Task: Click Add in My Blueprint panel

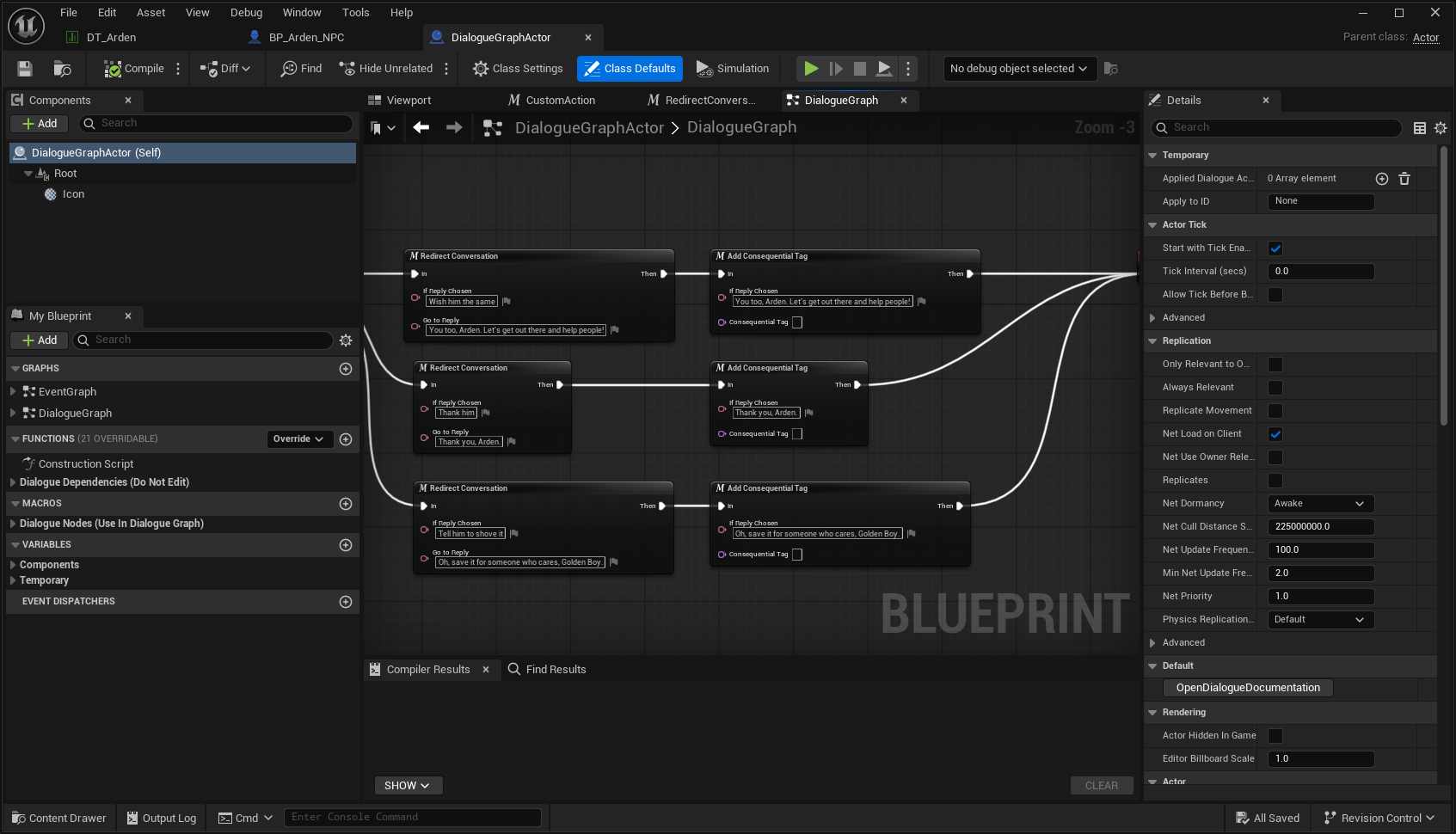Action: click(x=40, y=340)
